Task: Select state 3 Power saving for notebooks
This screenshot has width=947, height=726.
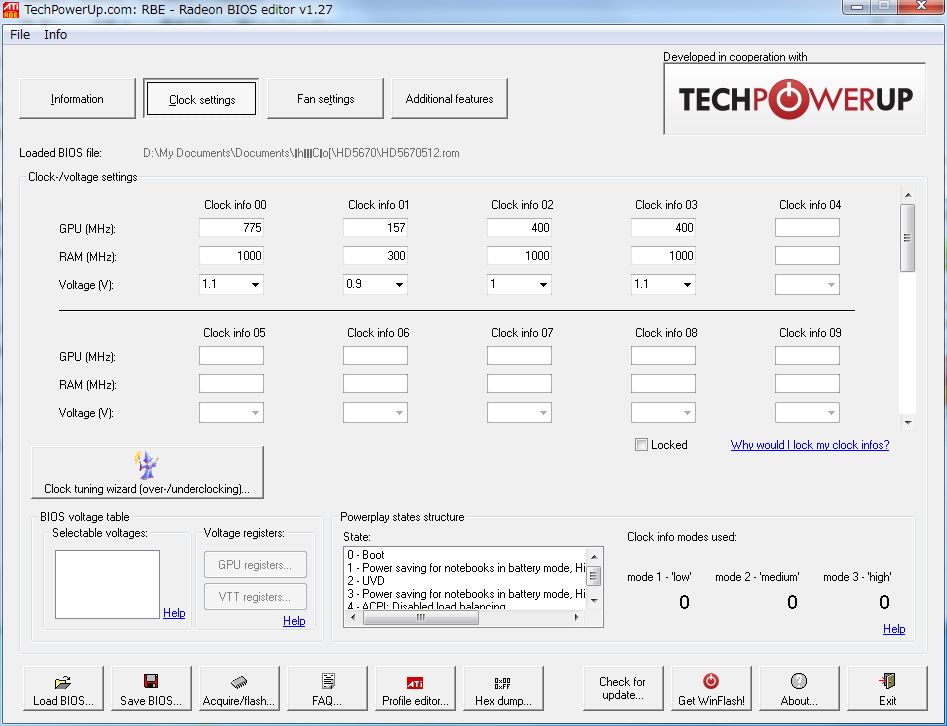Action: pyautogui.click(x=466, y=594)
